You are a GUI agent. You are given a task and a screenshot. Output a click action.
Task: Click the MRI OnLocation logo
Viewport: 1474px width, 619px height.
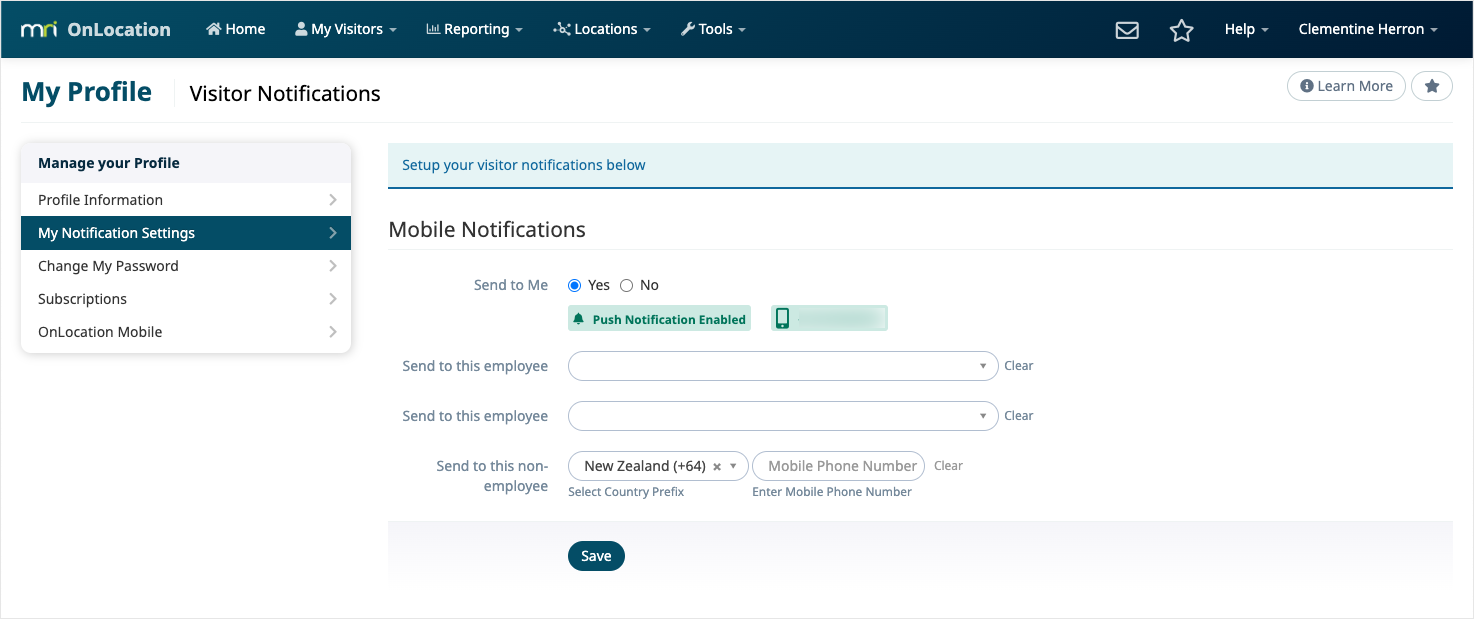[x=96, y=29]
